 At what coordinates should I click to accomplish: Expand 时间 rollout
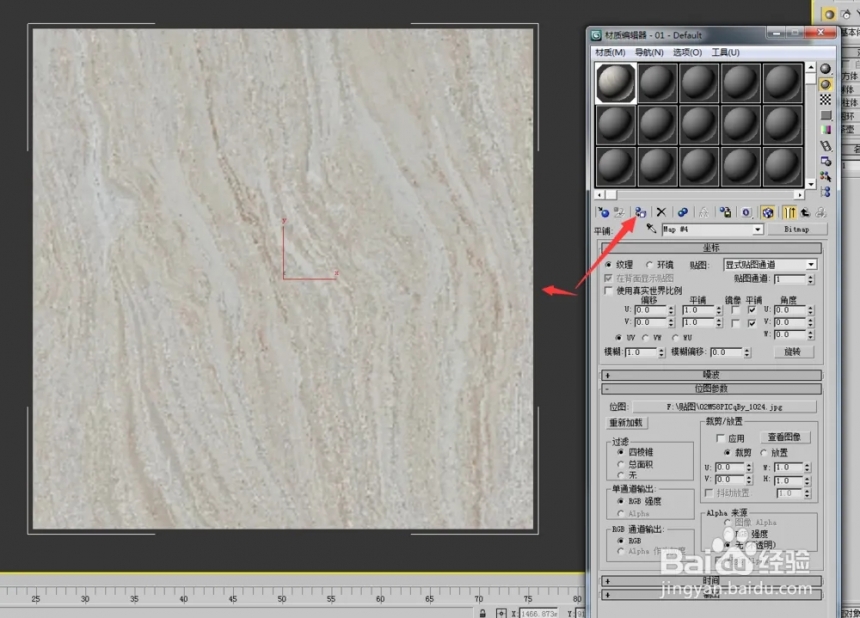711,581
